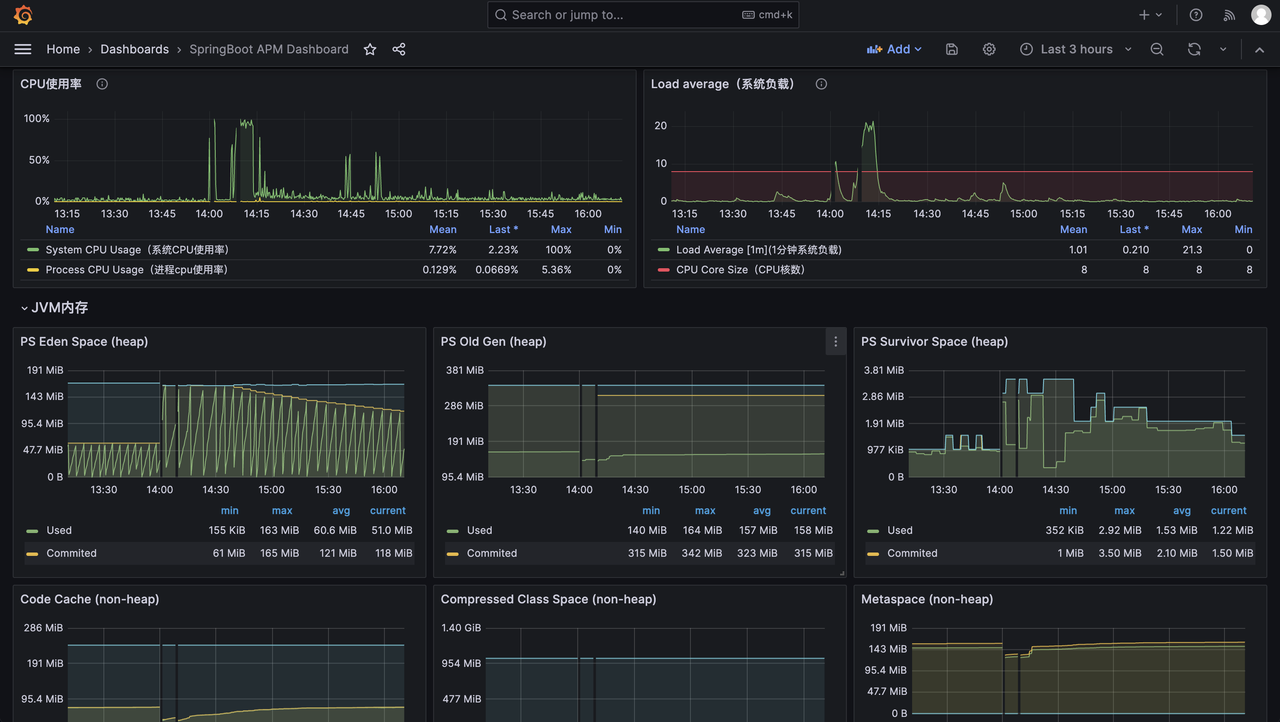
Task: Save the dashboard with disk icon
Action: [x=952, y=49]
